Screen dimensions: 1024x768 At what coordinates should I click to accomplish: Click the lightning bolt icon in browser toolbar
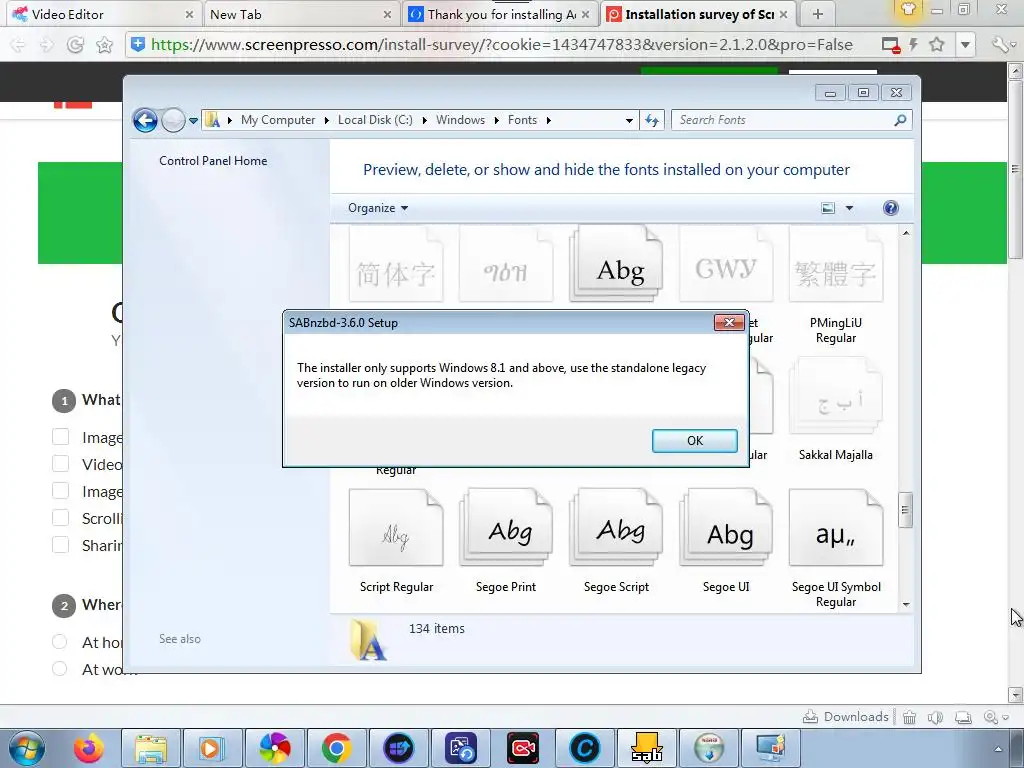pos(913,44)
